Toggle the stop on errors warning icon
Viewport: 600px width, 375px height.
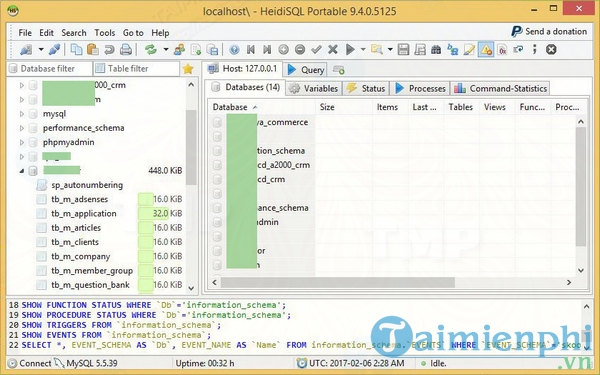(486, 50)
